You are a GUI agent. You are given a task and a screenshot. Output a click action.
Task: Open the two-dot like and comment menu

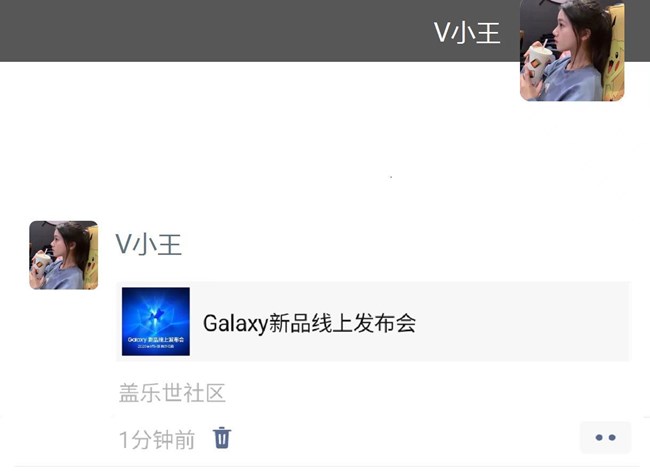coord(605,437)
